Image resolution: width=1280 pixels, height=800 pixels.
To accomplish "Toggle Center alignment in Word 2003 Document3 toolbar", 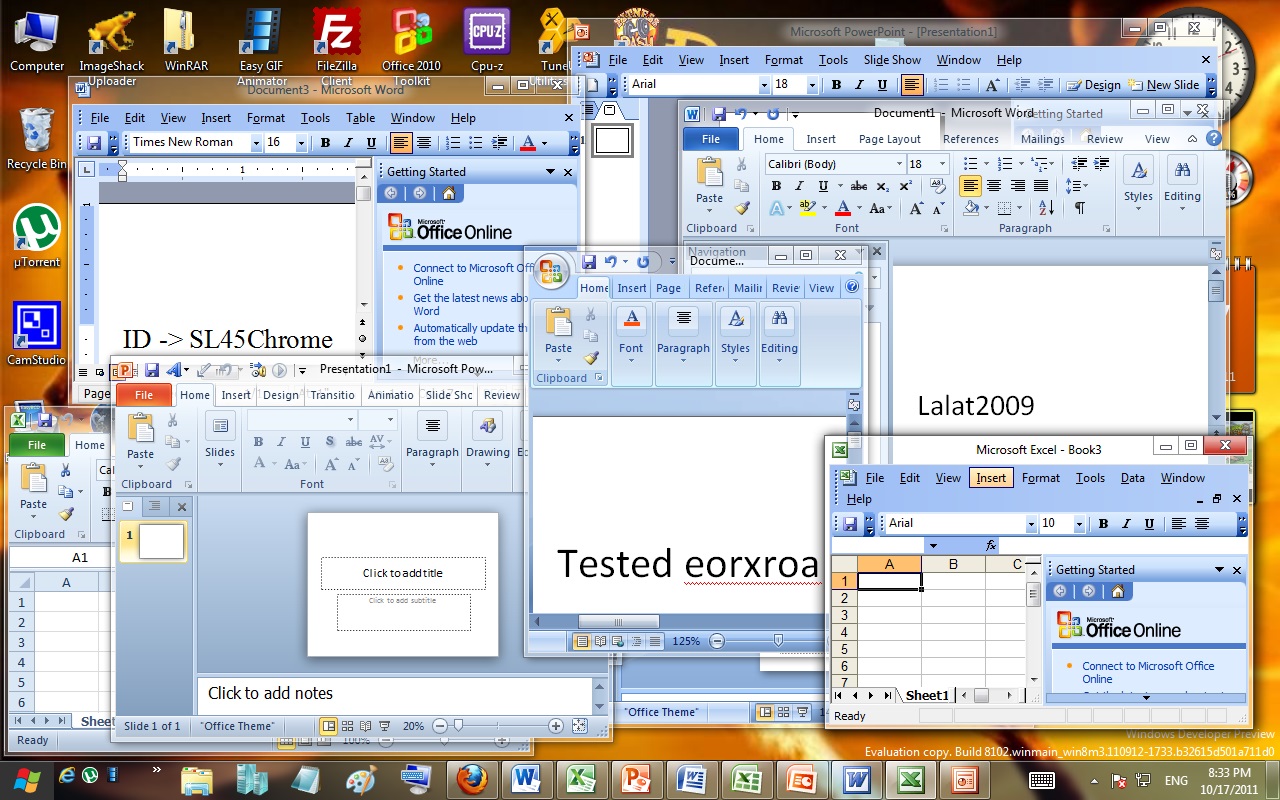I will tap(424, 143).
